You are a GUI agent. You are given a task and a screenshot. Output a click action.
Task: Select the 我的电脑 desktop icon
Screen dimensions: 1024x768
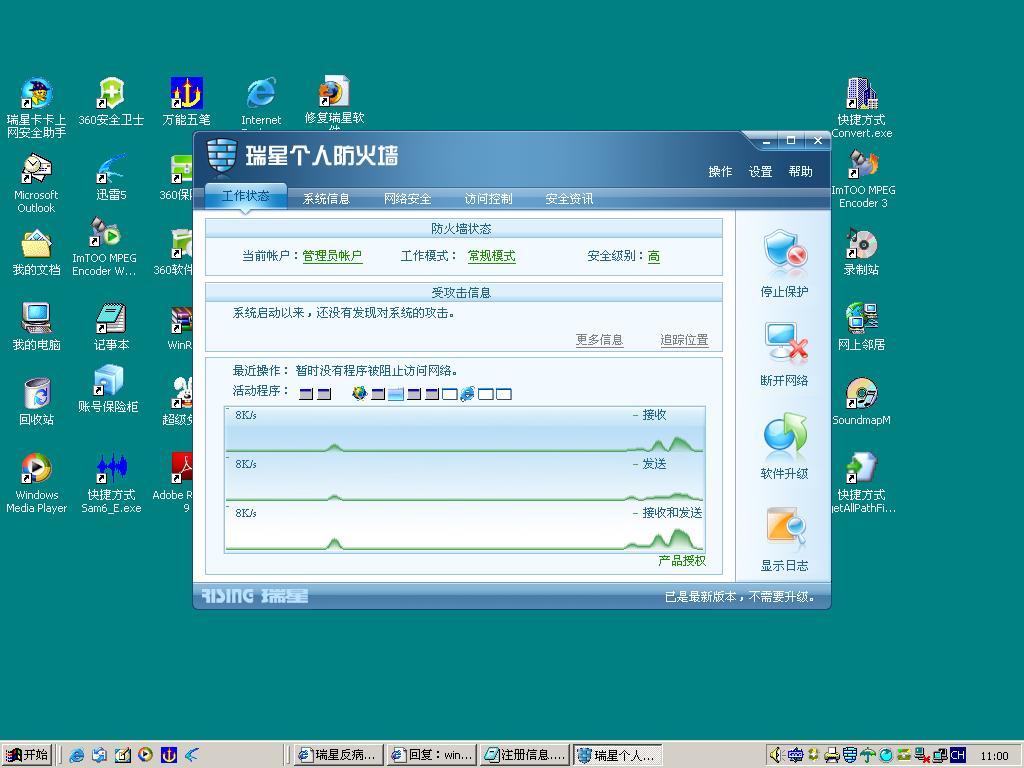pyautogui.click(x=37, y=327)
